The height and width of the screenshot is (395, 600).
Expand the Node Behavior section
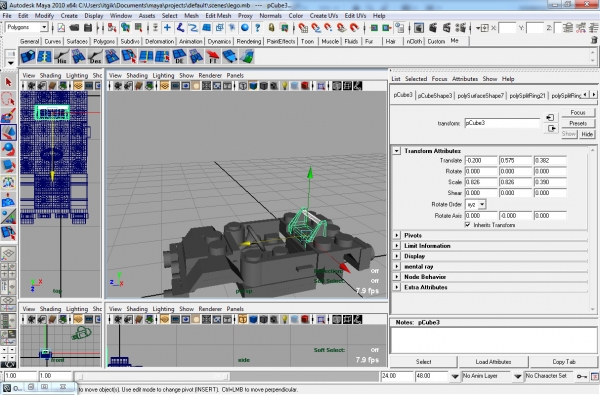coord(397,277)
